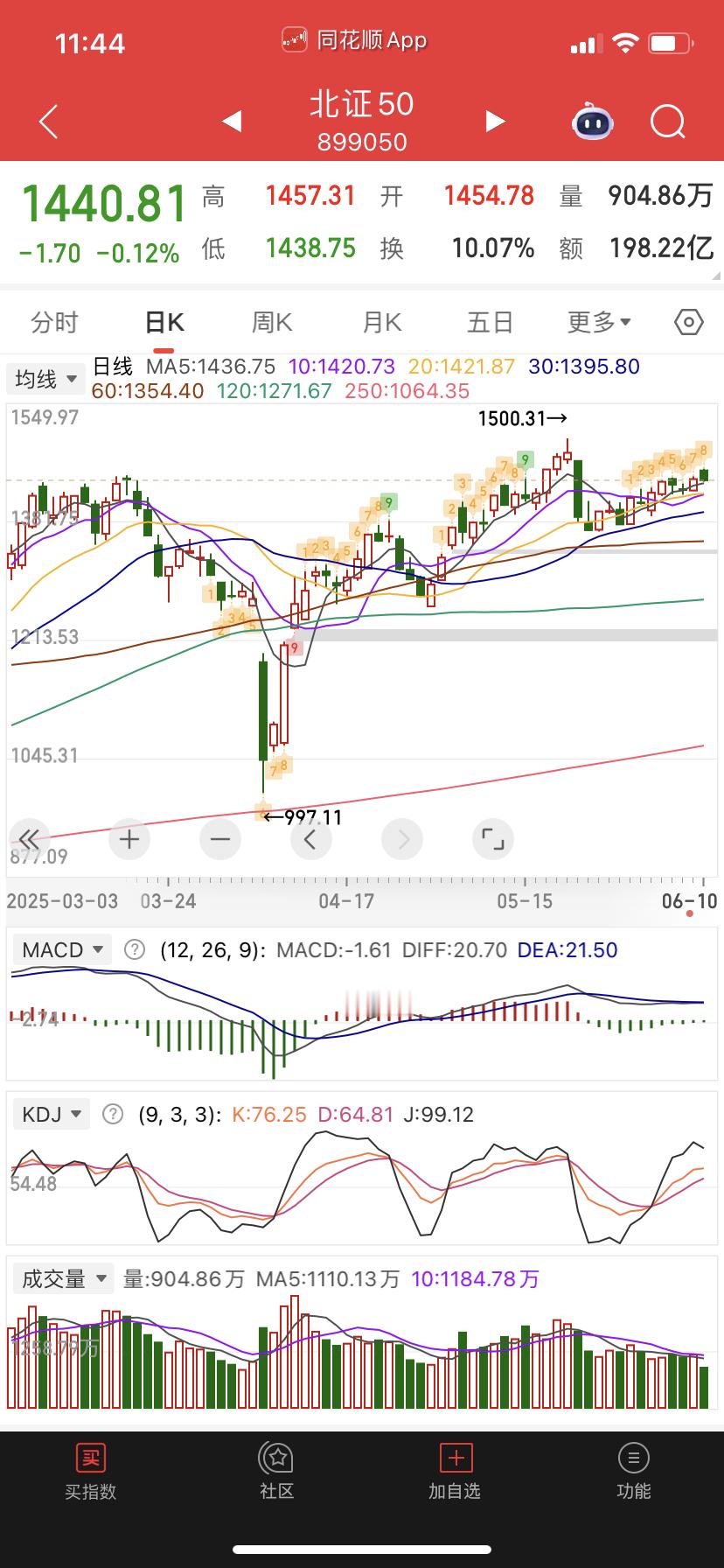Tap the open value 1454.78
Image resolution: width=724 pixels, height=1568 pixels.
489,195
